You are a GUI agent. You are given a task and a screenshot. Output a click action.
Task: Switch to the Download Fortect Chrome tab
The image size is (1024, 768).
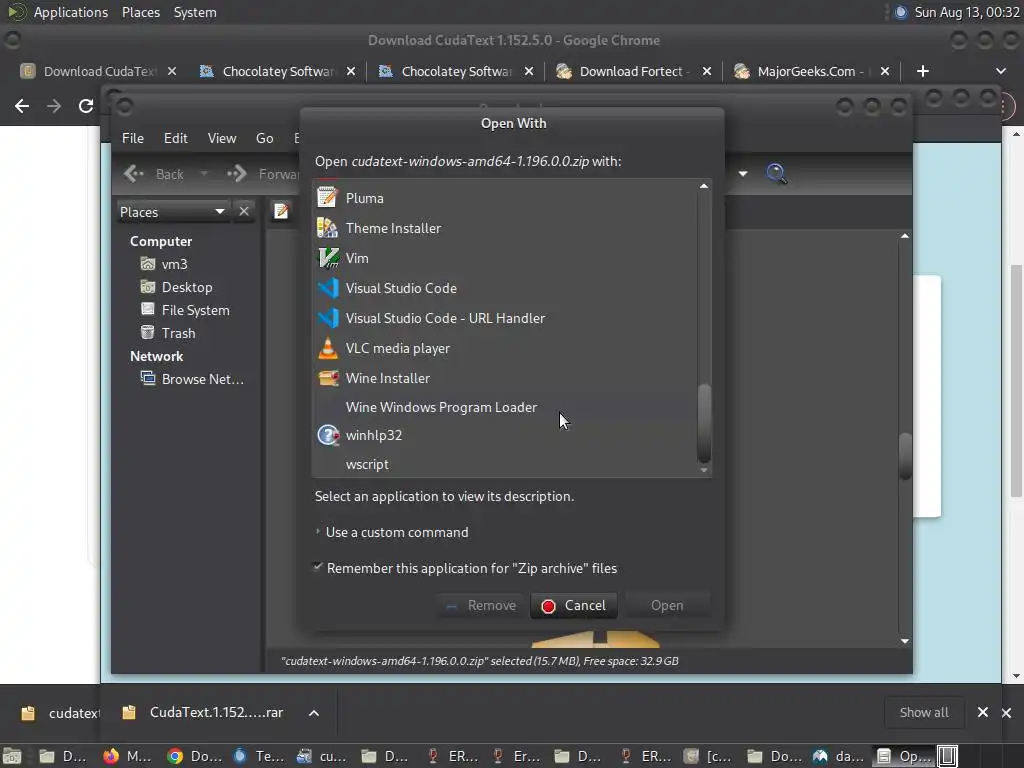(632, 71)
